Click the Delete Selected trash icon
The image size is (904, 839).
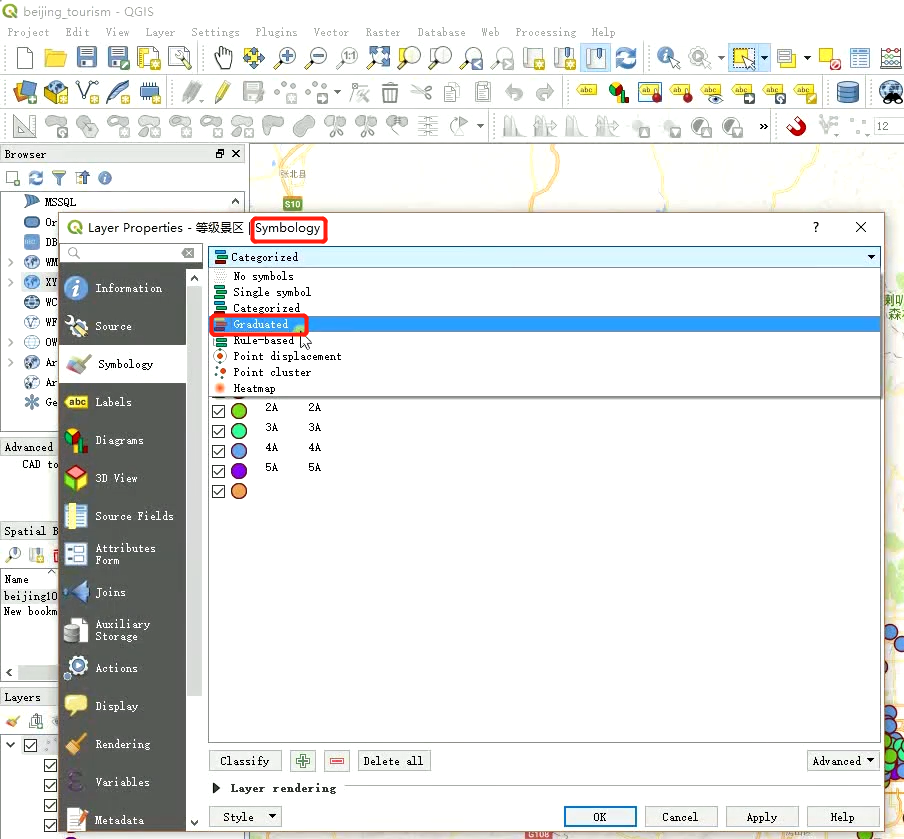[x=390, y=92]
